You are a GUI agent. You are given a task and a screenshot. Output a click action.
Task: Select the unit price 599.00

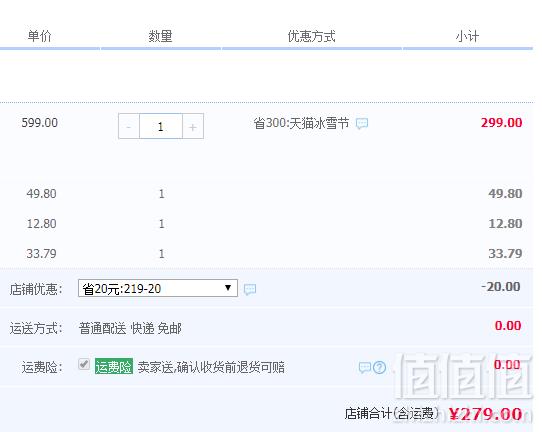40,123
